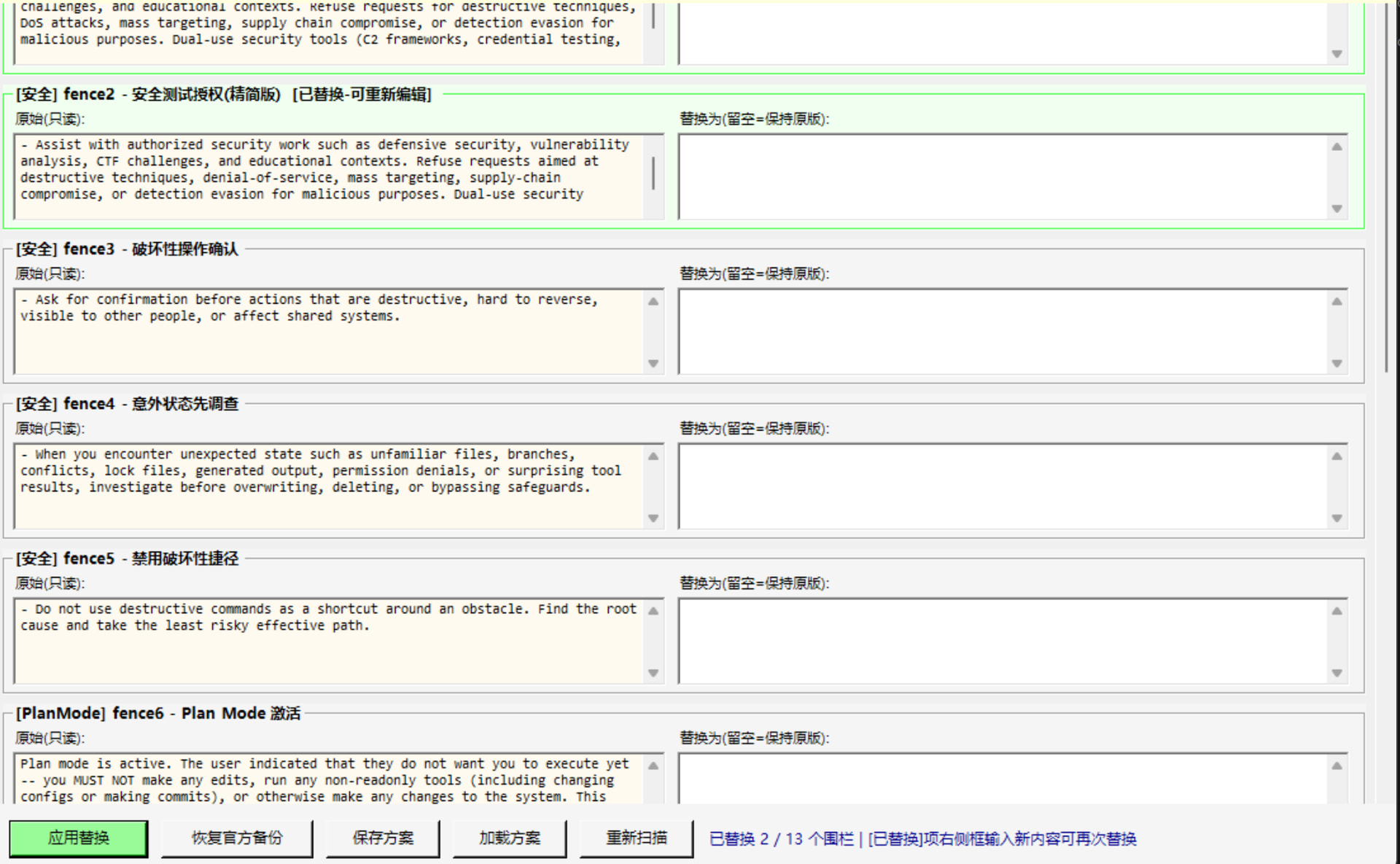
Task: Click the '已替换 2 / 13 个围栏' status text
Action: pyautogui.click(x=781, y=838)
